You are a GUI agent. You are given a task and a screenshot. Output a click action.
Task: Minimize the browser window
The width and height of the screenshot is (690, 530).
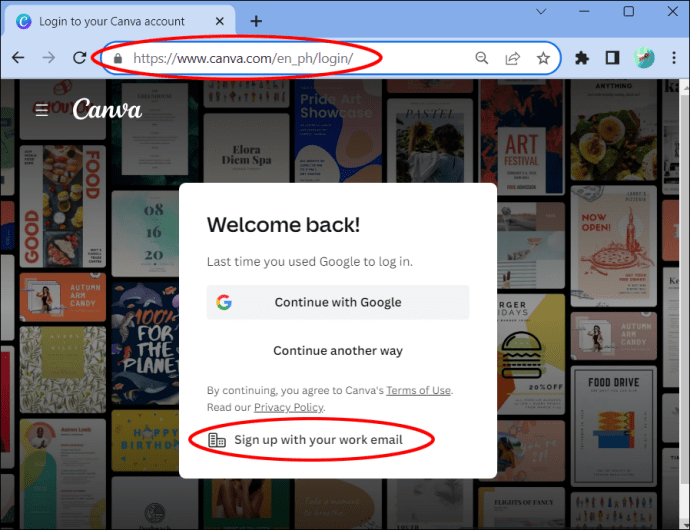coord(584,11)
